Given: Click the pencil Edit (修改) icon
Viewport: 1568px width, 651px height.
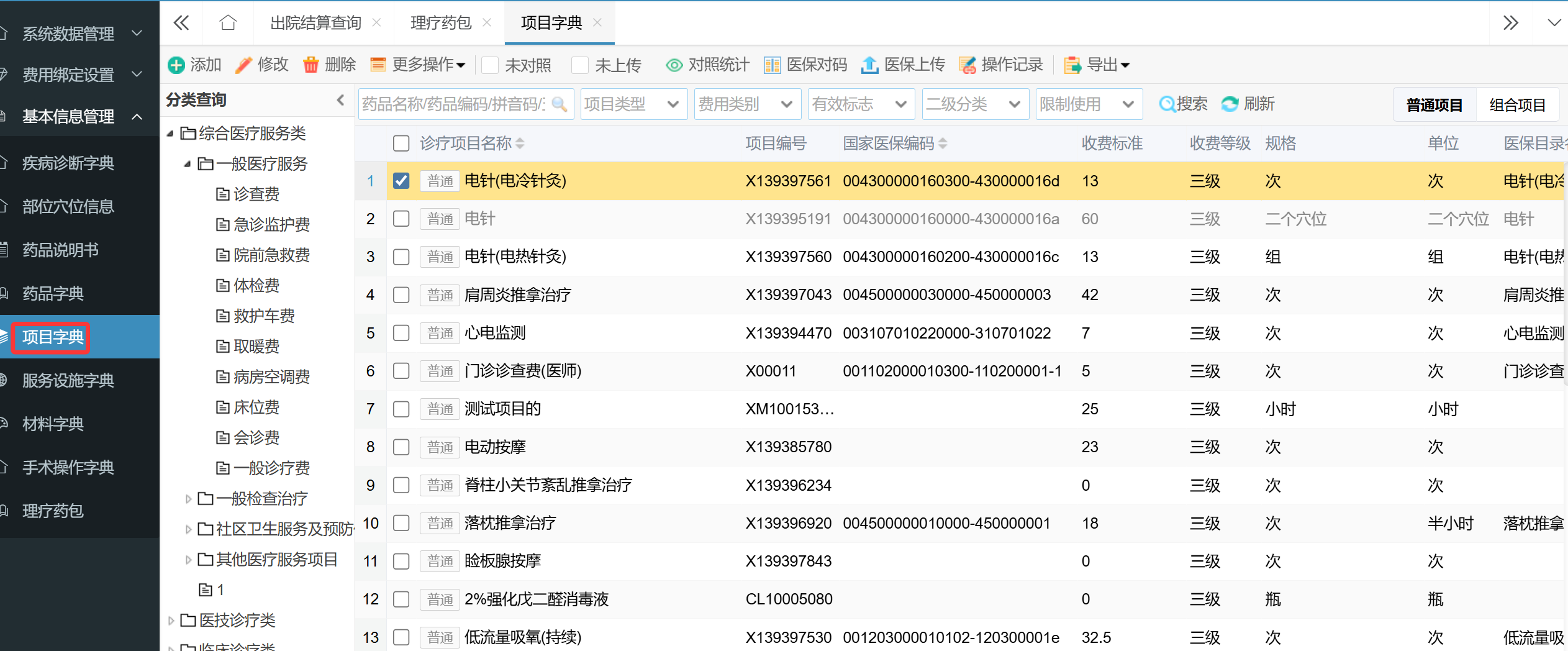Looking at the screenshot, I should (244, 65).
